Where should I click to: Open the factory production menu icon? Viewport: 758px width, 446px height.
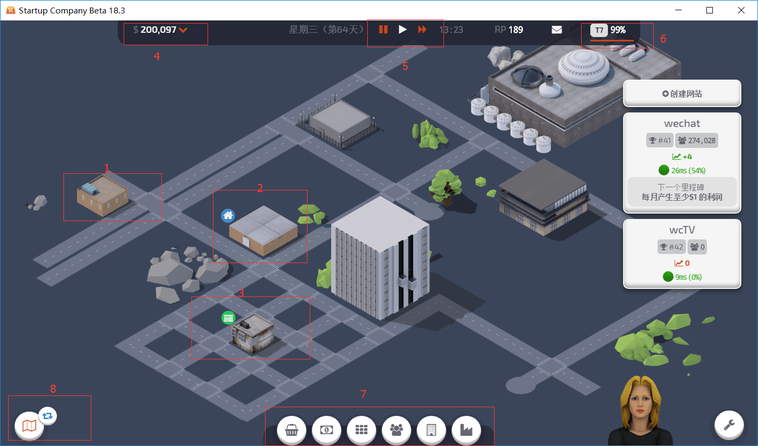tap(466, 430)
